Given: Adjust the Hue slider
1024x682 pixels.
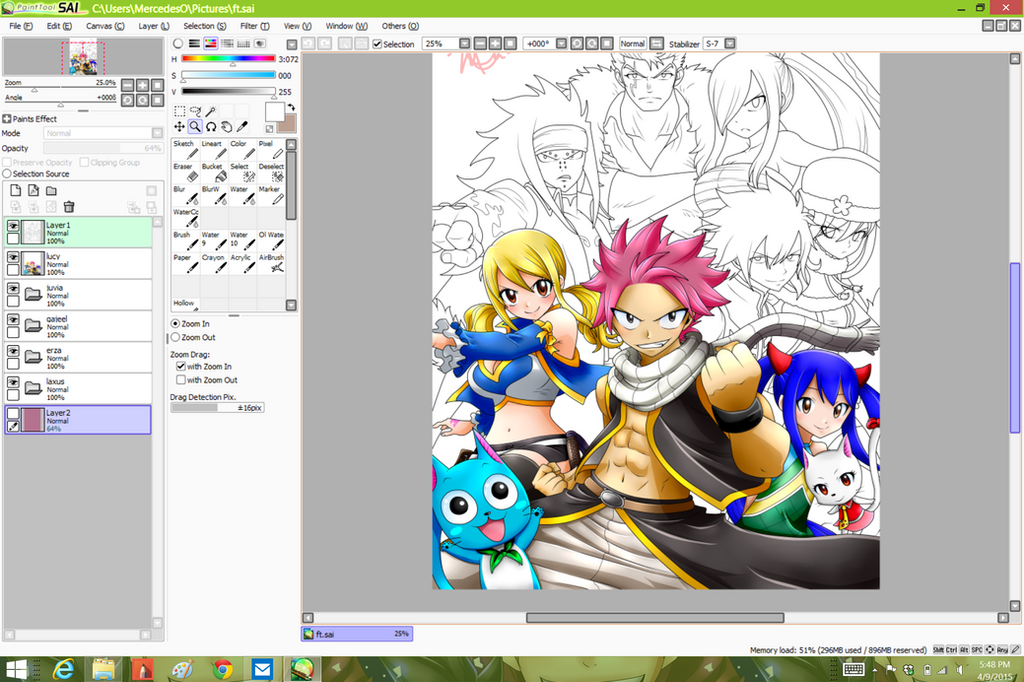Looking at the screenshot, I should pos(228,59).
